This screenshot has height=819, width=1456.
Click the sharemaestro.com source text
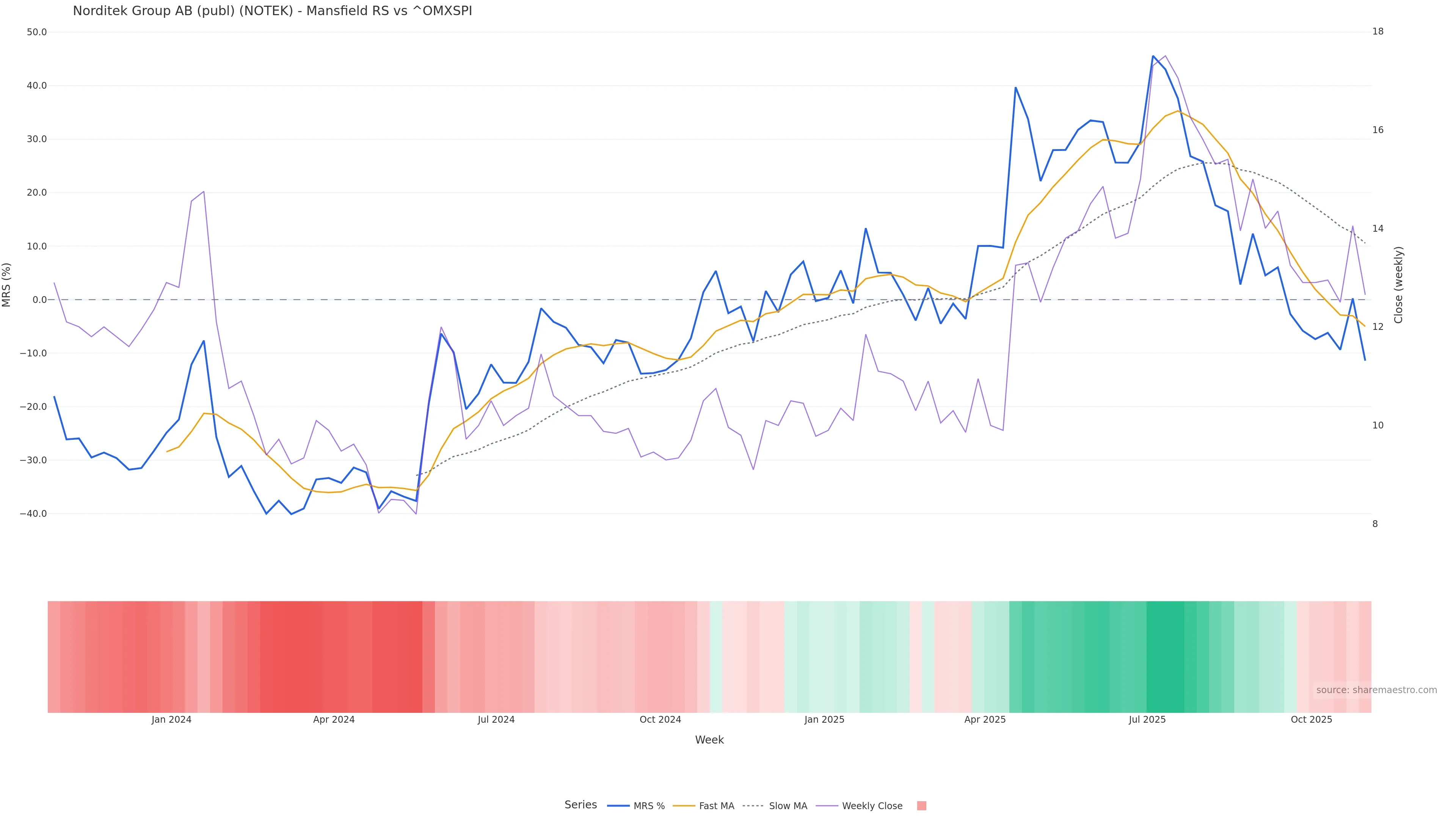click(1376, 690)
